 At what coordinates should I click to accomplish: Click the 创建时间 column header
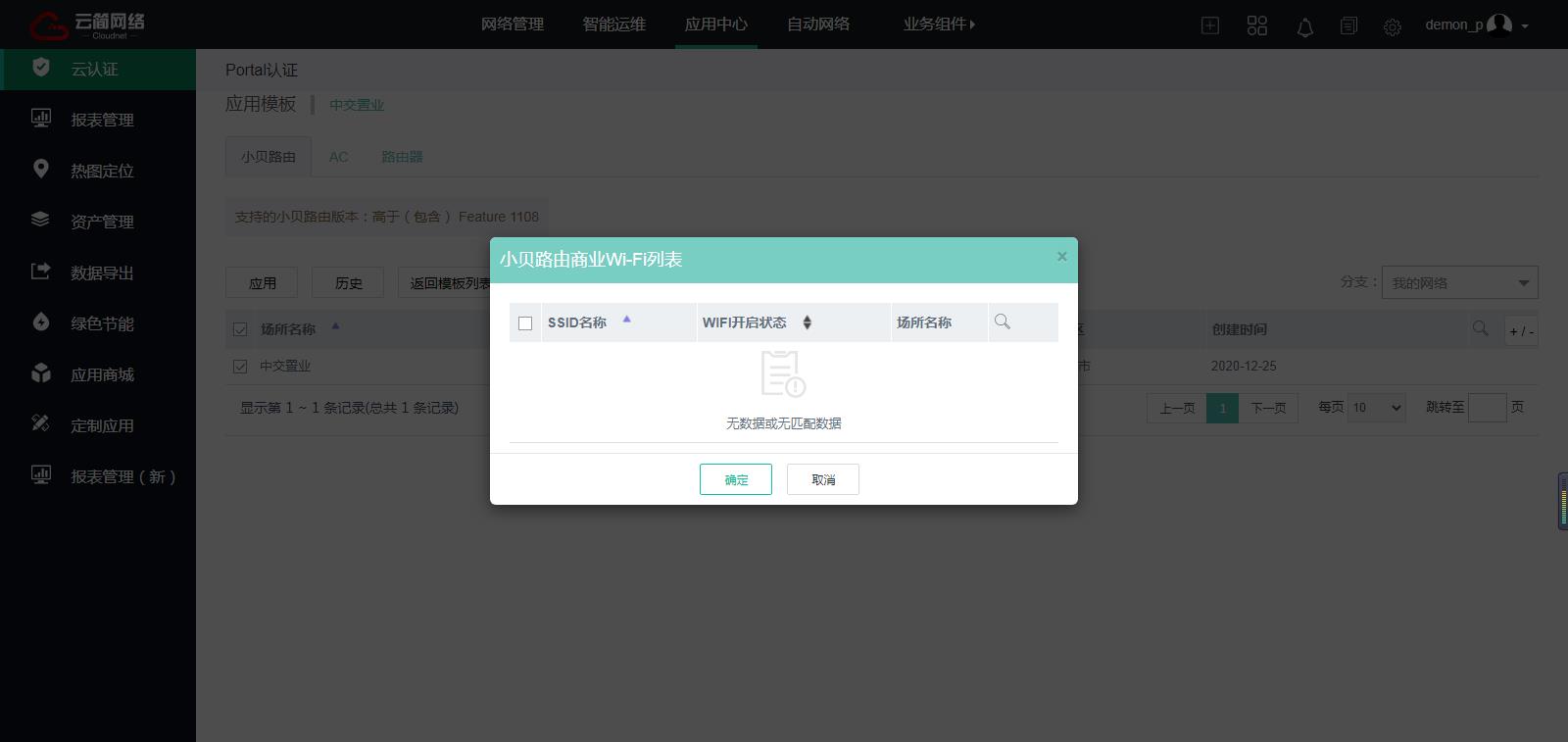[x=1240, y=329]
